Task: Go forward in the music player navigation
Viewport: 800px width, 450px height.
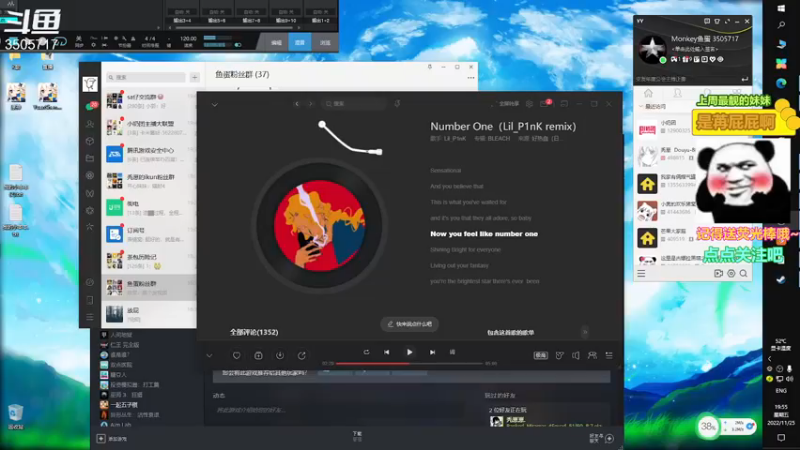Action: click(310, 104)
